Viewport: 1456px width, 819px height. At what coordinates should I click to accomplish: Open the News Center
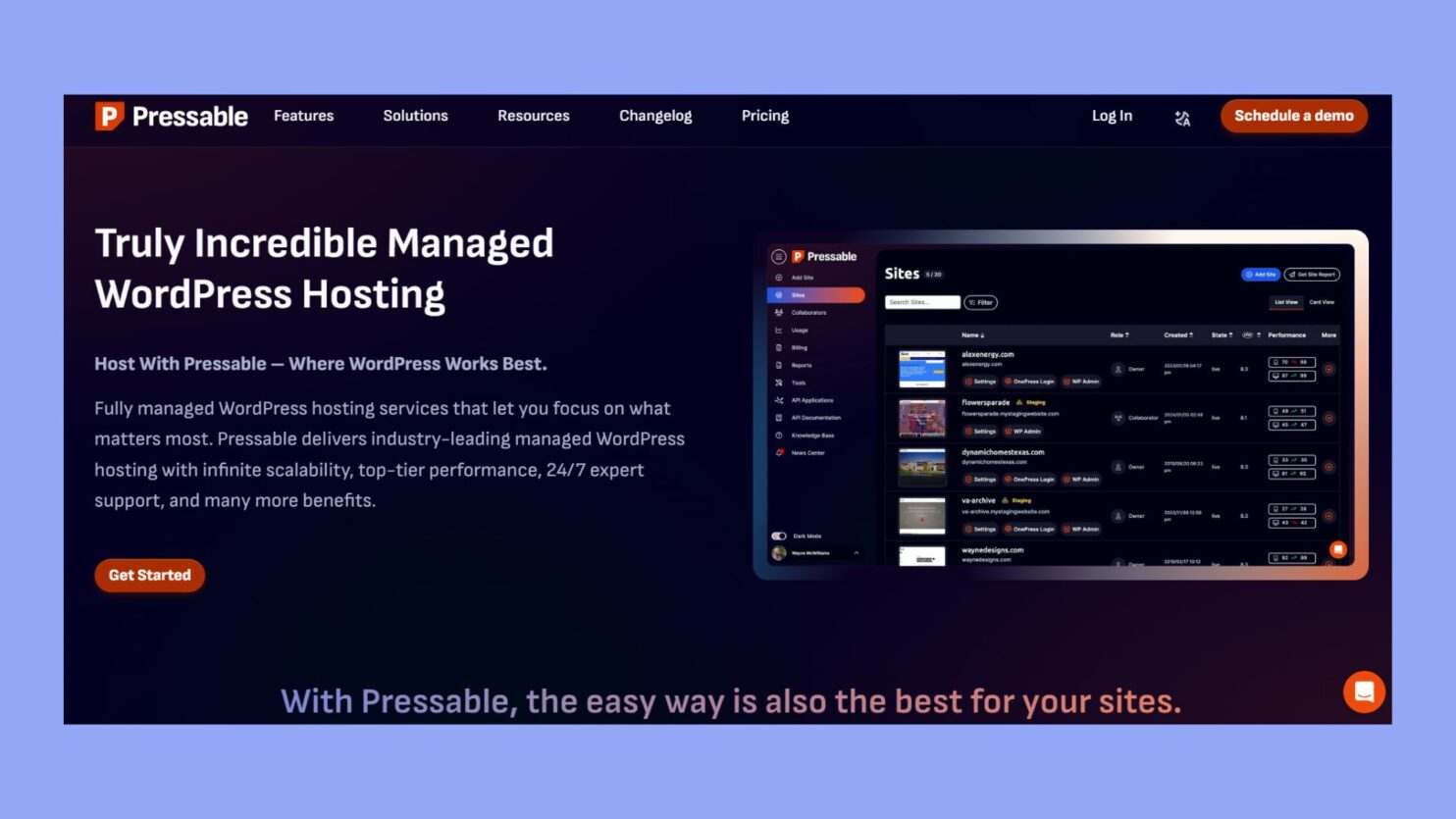point(807,452)
